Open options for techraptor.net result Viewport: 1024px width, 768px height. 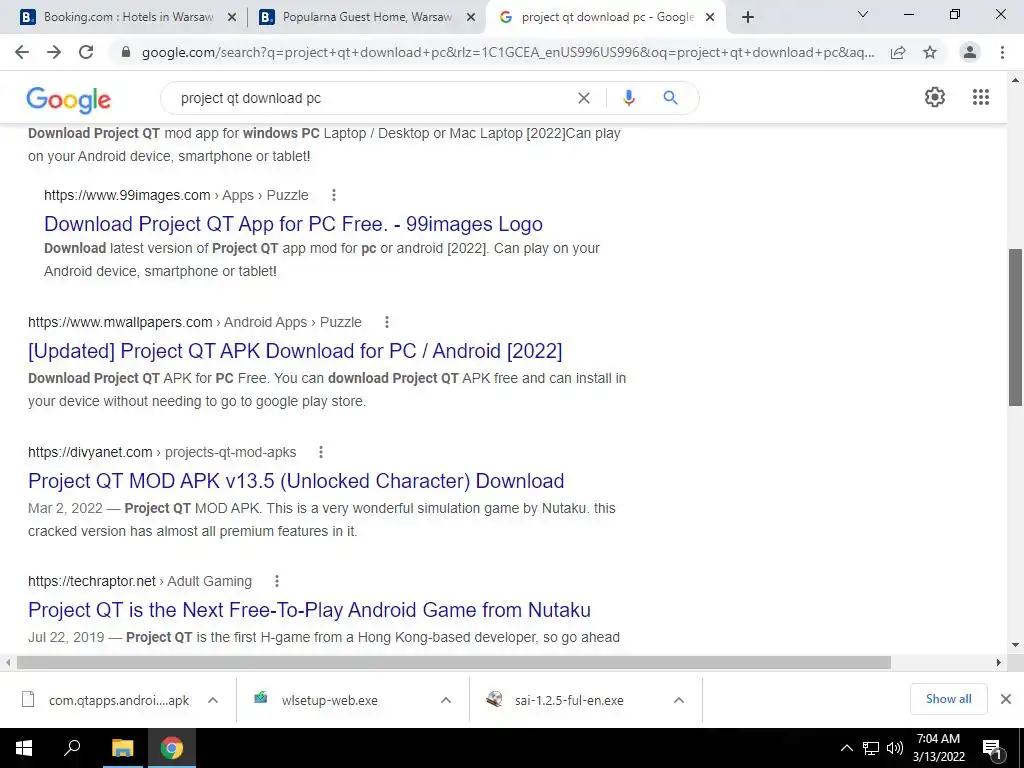(x=277, y=581)
